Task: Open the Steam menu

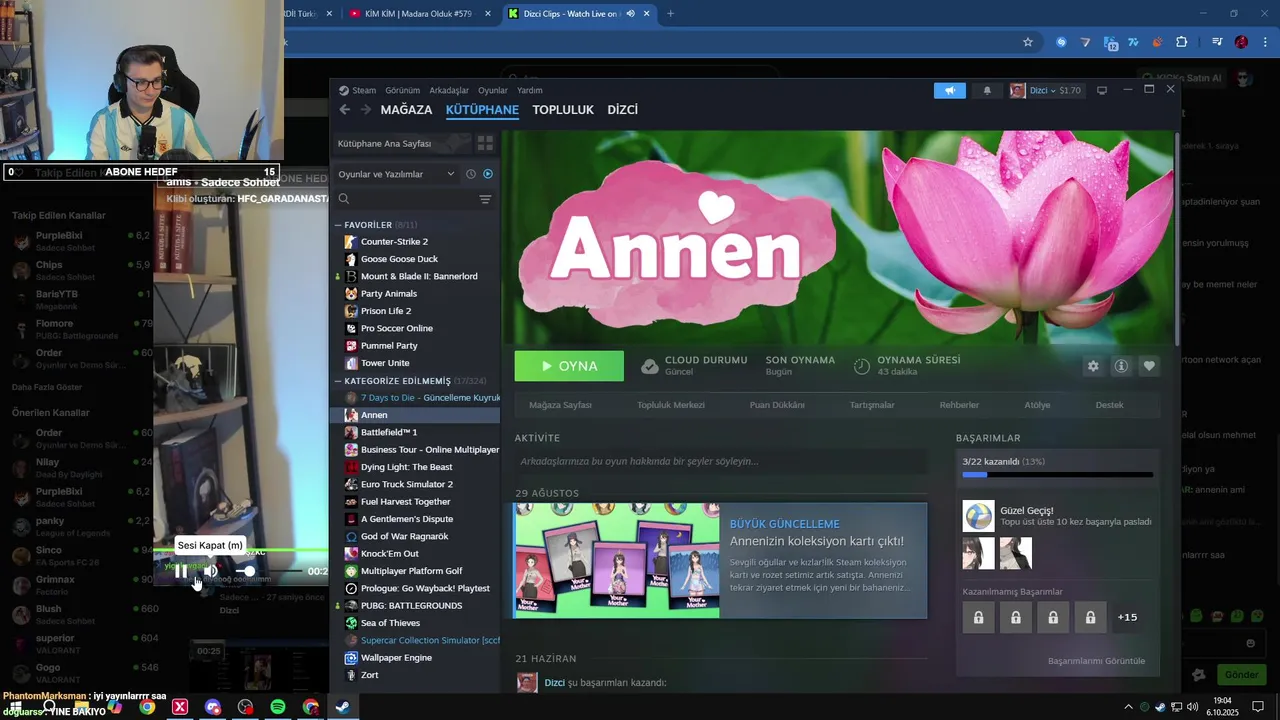Action: click(x=357, y=90)
